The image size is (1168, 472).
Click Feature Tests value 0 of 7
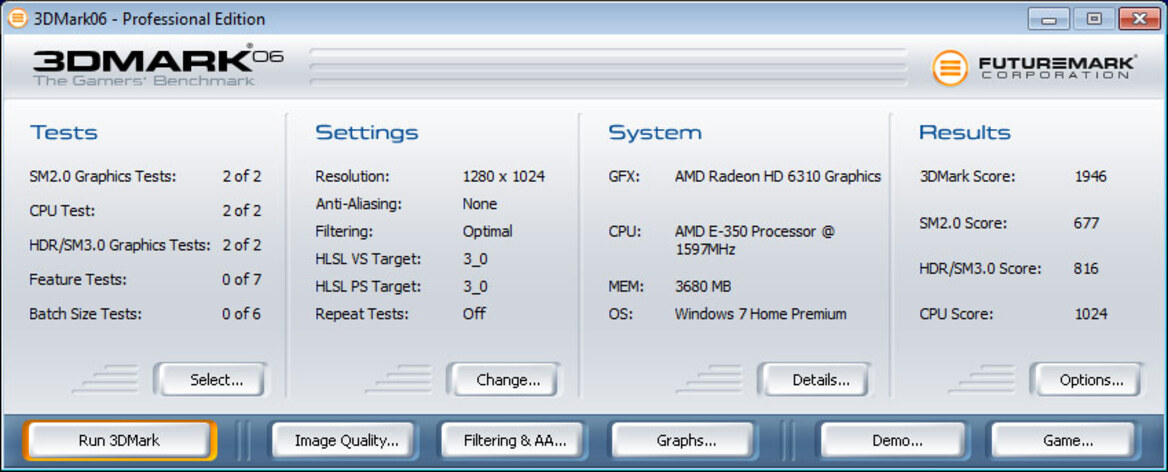(x=241, y=279)
